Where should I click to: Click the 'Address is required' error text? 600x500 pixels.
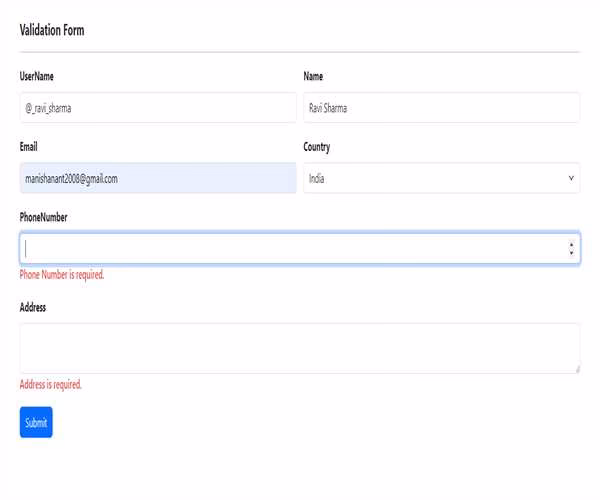click(x=51, y=384)
